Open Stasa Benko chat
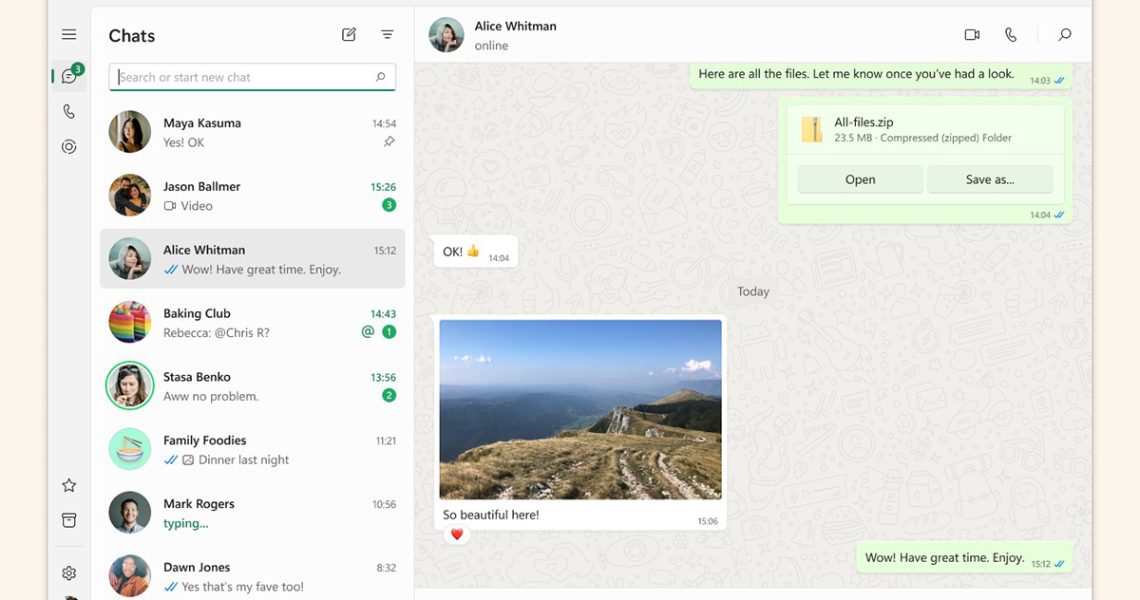 252,386
